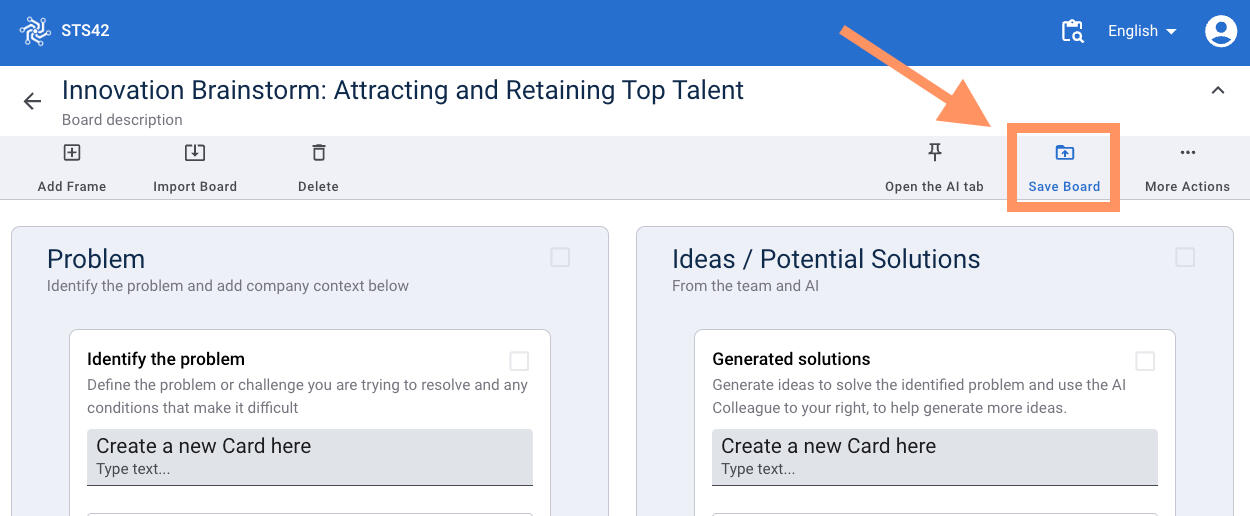1250x516 pixels.
Task: Pin open the AI tab
Action: [934, 153]
